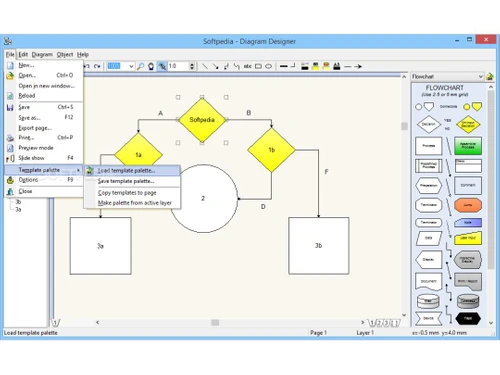Select the 'abc' text tool
This screenshot has height=375, width=500.
tap(247, 66)
